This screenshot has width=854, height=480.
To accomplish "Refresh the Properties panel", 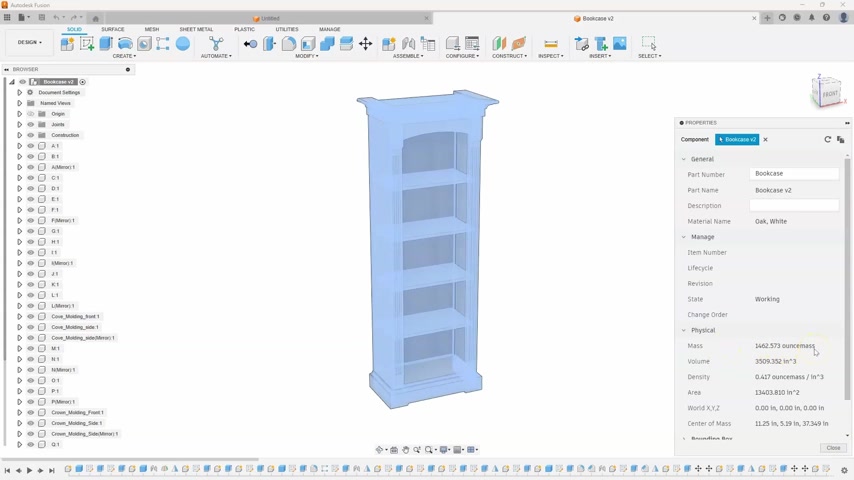I will pyautogui.click(x=827, y=139).
